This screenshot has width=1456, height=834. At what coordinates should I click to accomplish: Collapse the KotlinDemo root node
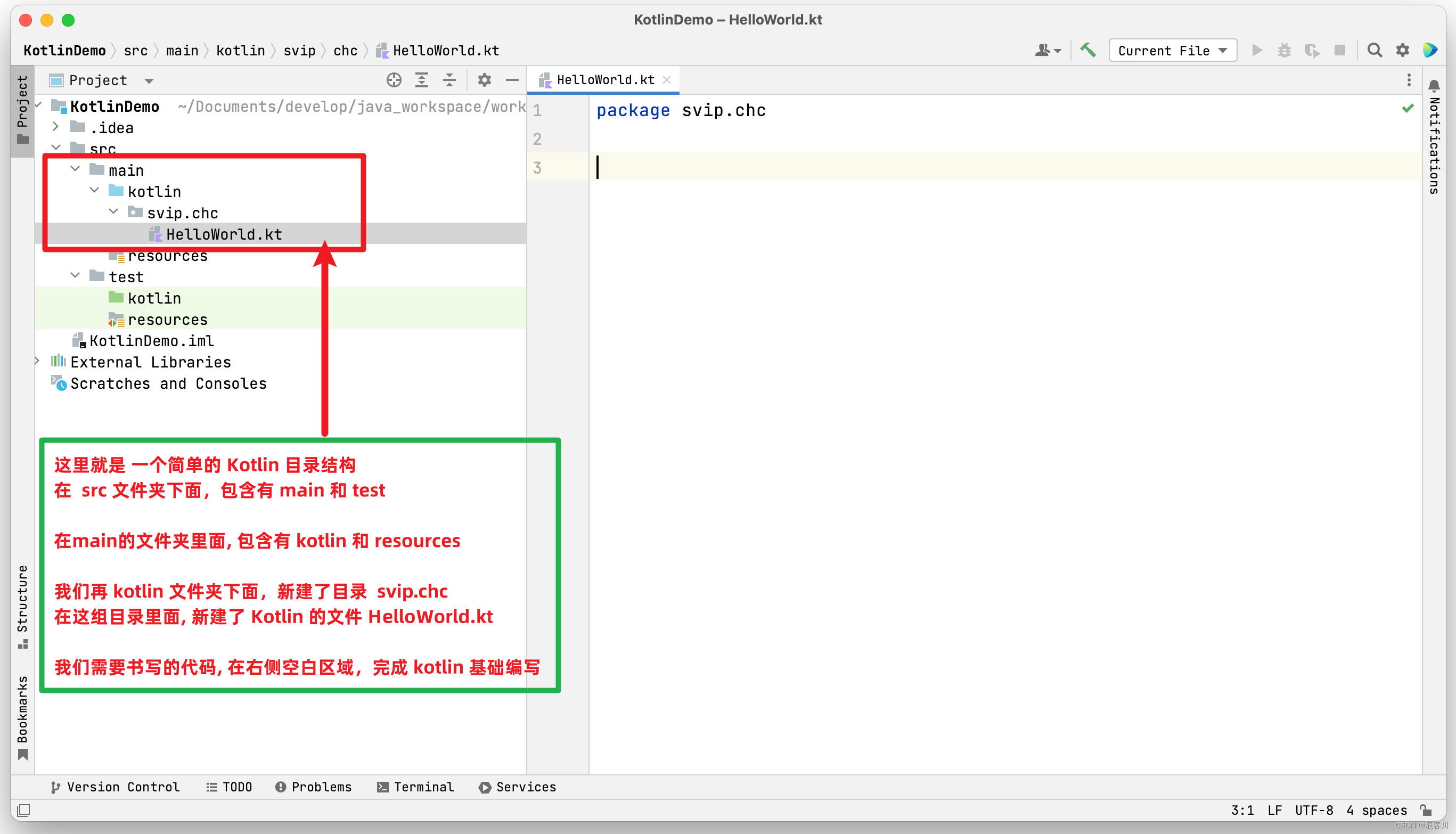coord(39,105)
